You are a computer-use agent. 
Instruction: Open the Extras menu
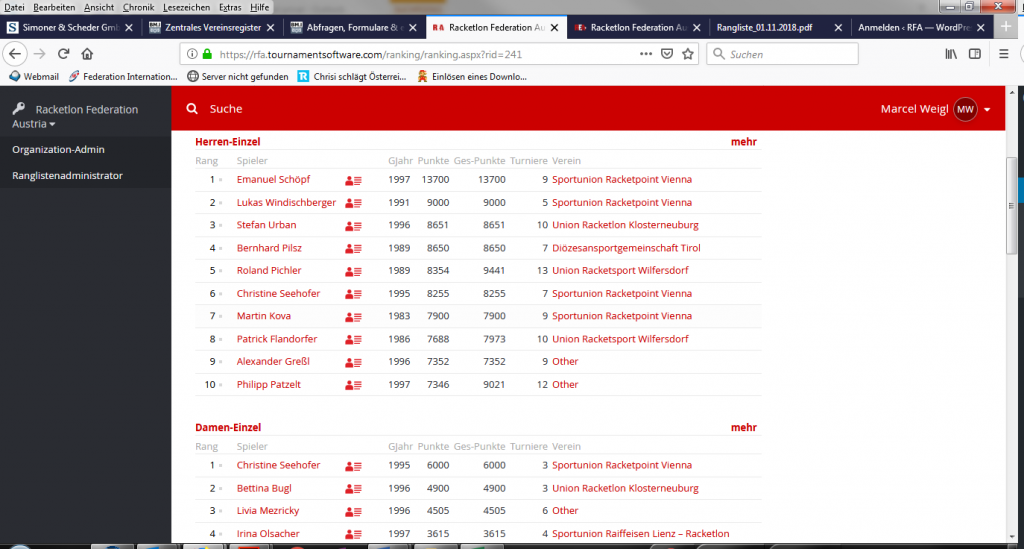230,7
